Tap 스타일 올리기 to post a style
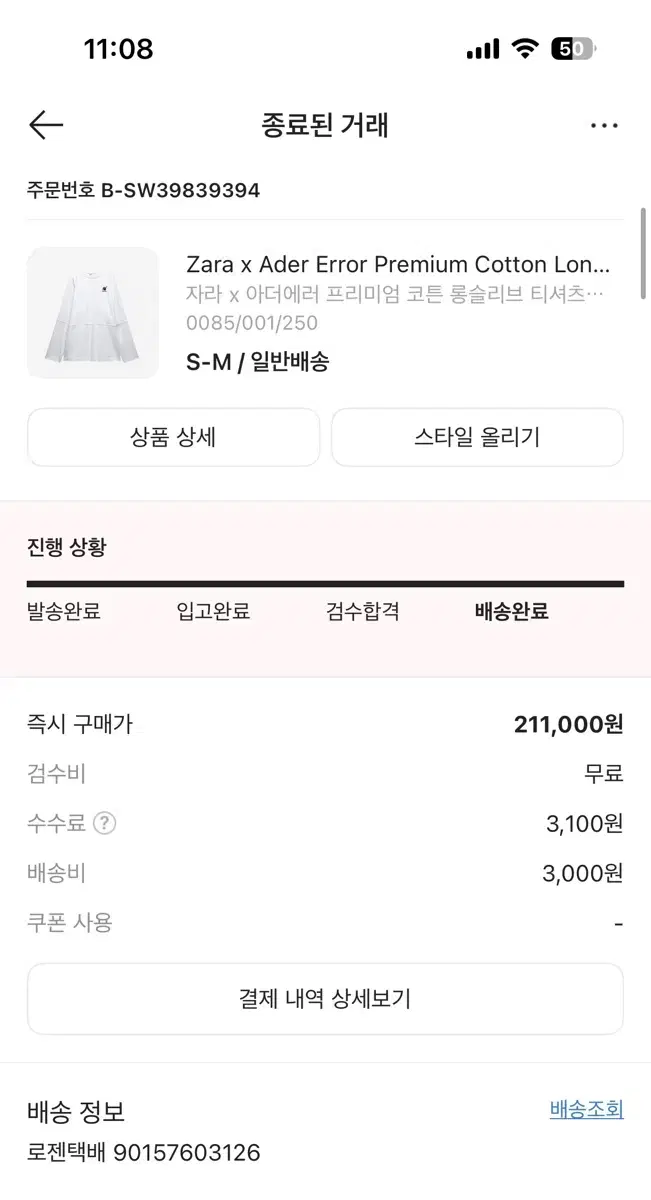Image resolution: width=651 pixels, height=1200 pixels. tap(477, 437)
